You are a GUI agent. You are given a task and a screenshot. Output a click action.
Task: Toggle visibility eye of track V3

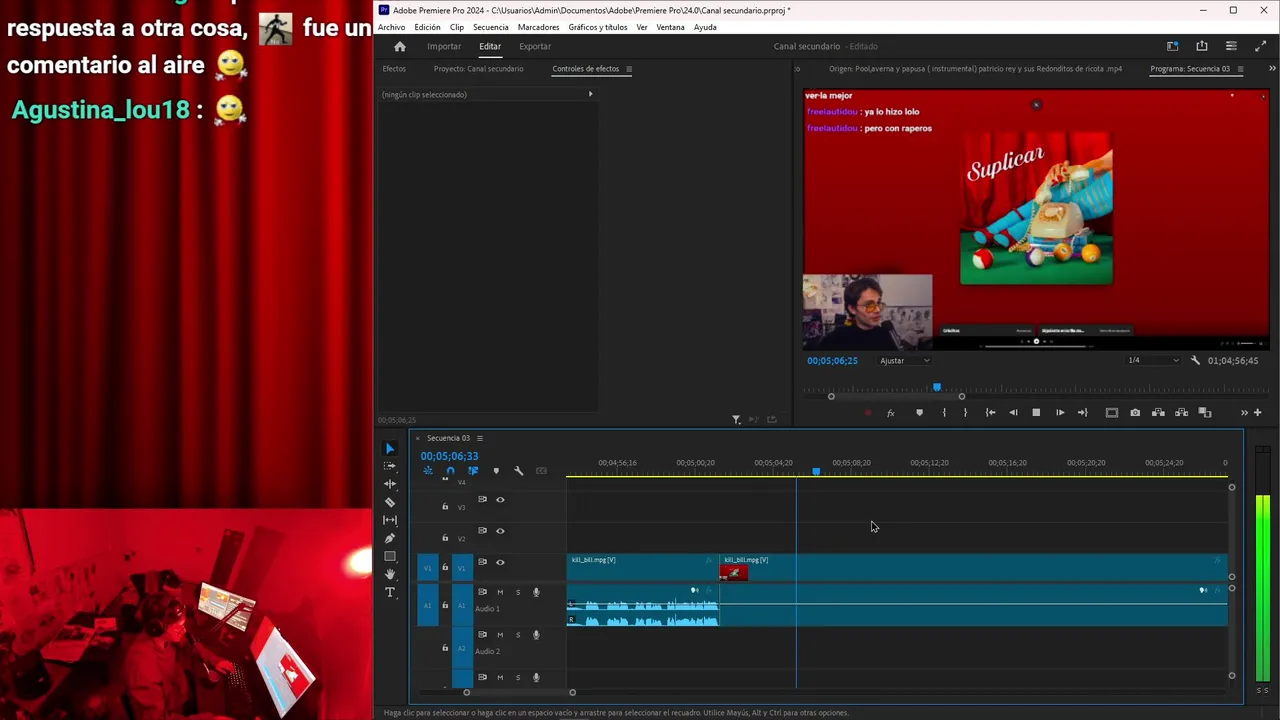[x=500, y=500]
